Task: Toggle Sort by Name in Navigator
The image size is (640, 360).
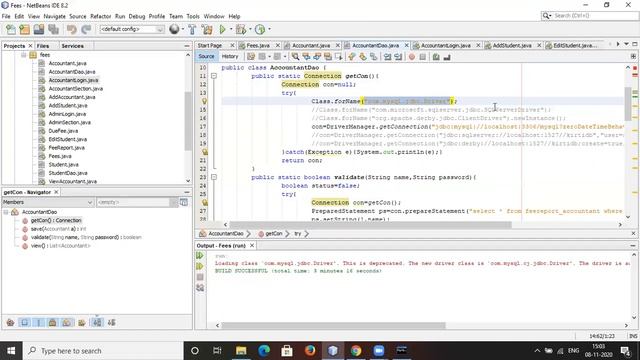Action: (x=97, y=322)
